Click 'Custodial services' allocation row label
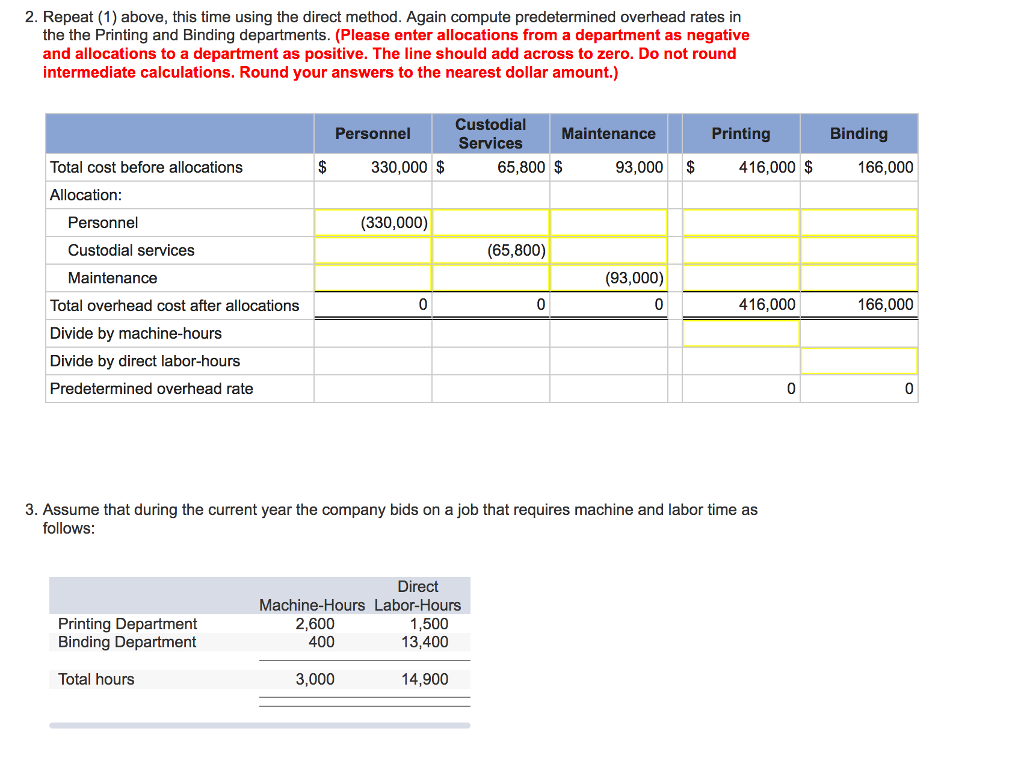The image size is (1024, 758). [131, 250]
